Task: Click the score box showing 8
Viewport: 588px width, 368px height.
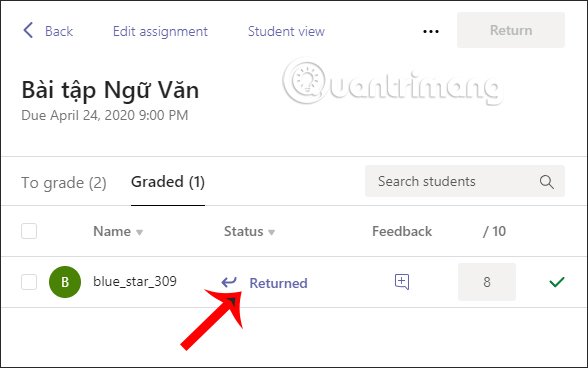Action: [487, 282]
